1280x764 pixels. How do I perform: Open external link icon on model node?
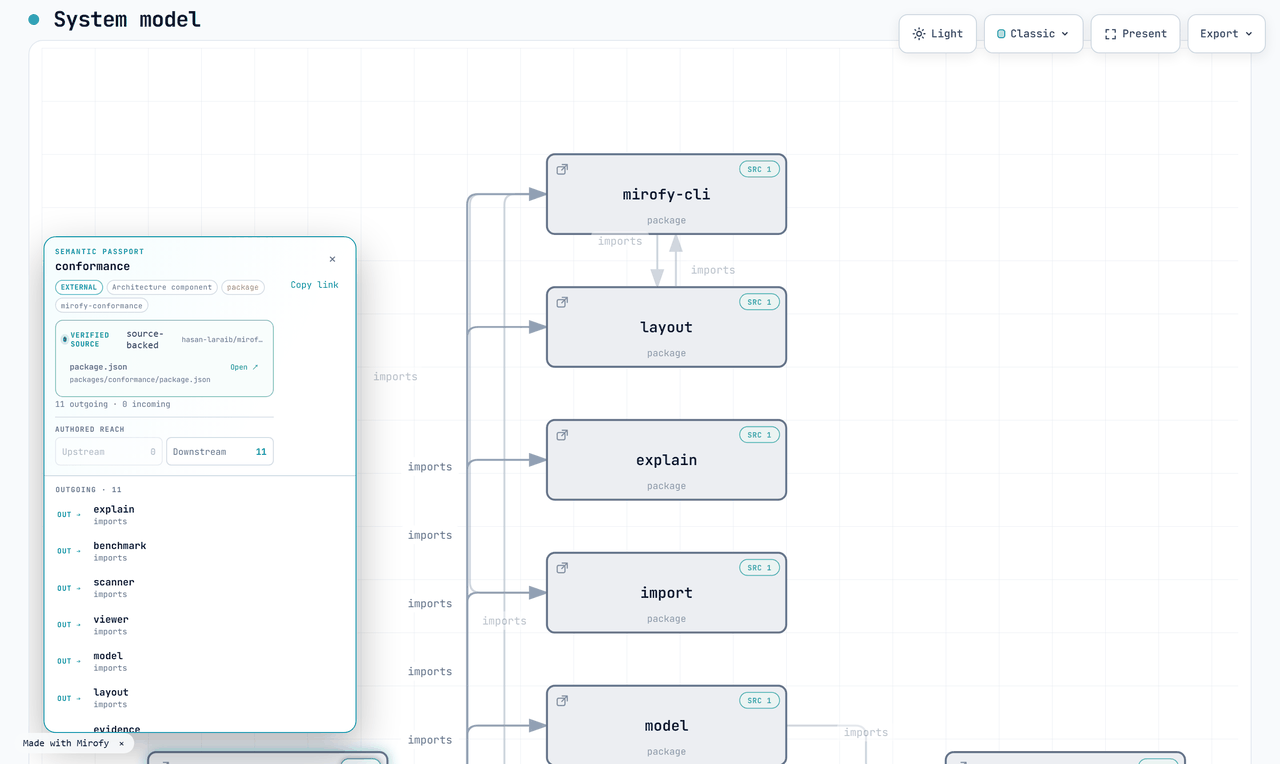coord(562,702)
